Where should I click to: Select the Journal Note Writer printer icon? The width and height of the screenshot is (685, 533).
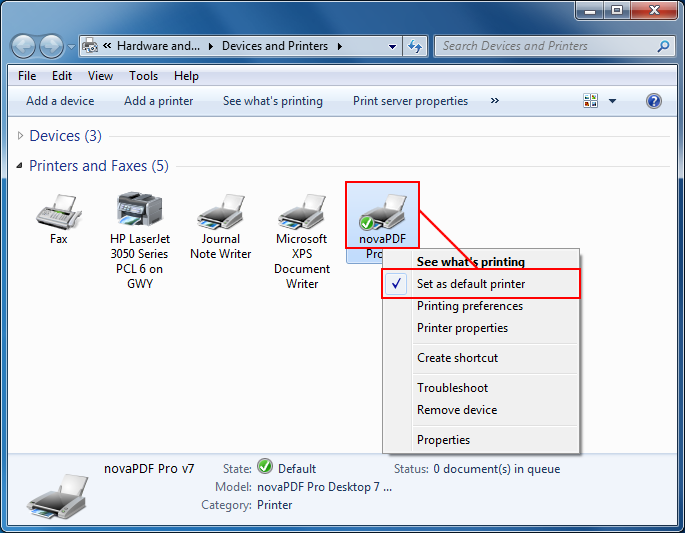tap(221, 212)
